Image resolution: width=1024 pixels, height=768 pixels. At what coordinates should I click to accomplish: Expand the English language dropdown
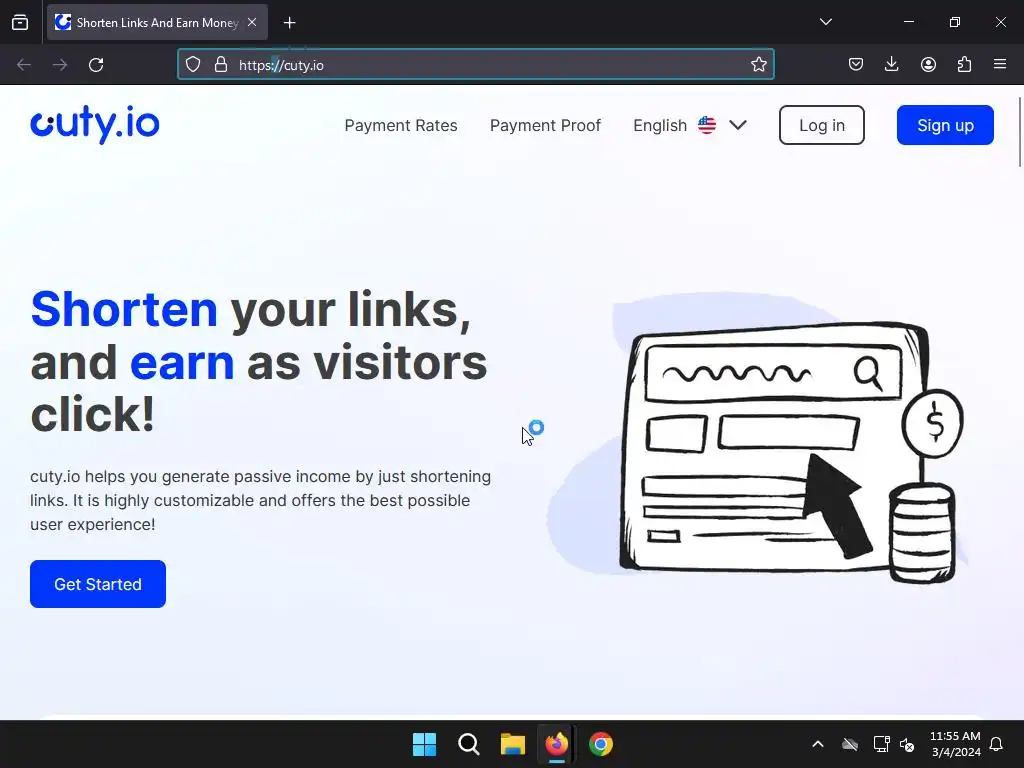(690, 125)
